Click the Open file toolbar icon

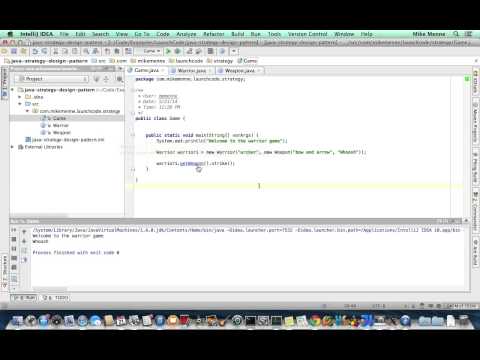(x=4, y=51)
